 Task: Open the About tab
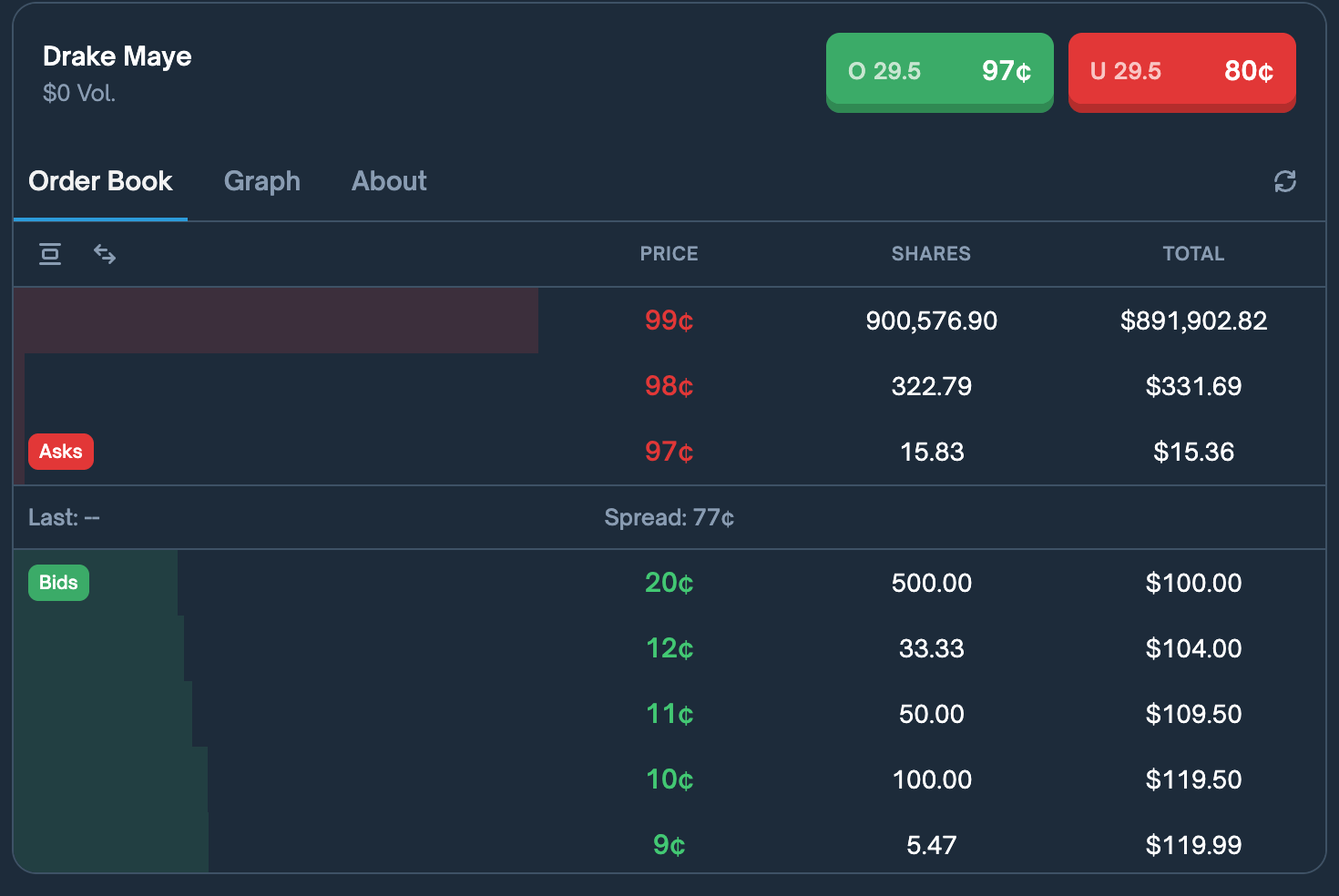coord(389,181)
